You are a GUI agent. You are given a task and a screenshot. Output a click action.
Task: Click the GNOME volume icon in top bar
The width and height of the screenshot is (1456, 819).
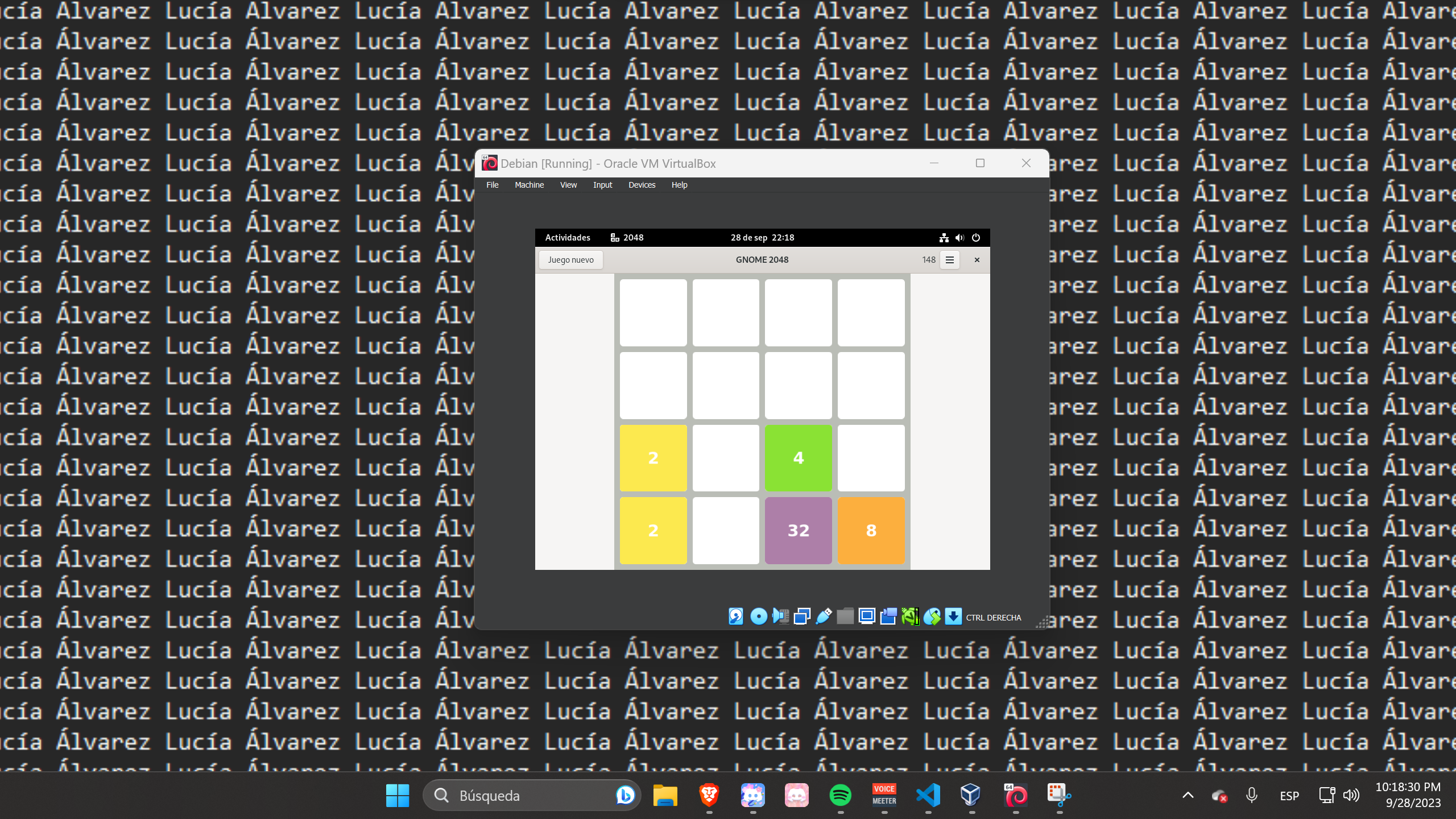[x=959, y=238]
